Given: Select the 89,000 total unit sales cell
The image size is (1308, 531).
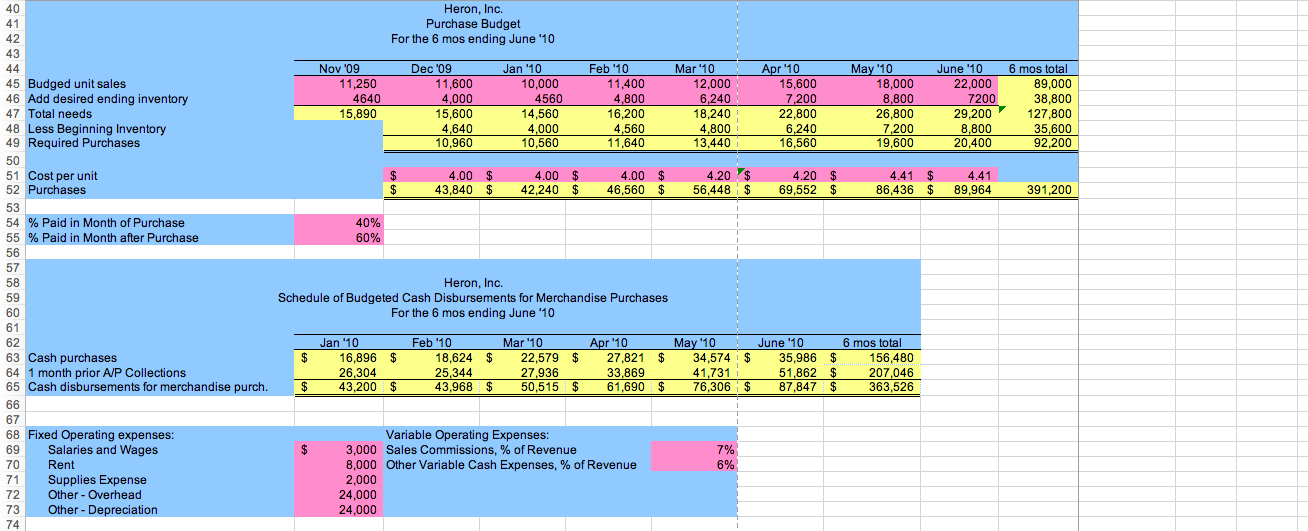Looking at the screenshot, I should (1038, 84).
